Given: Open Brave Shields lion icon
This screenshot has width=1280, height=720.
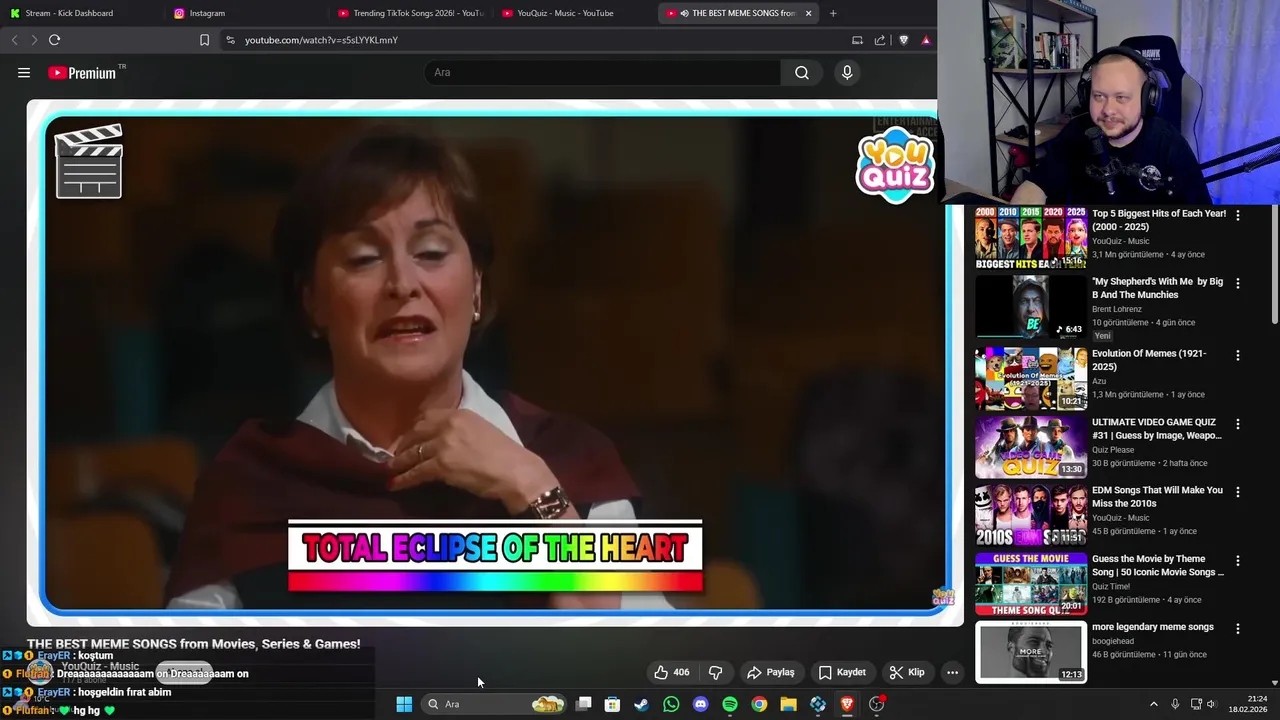Looking at the screenshot, I should point(904,40).
